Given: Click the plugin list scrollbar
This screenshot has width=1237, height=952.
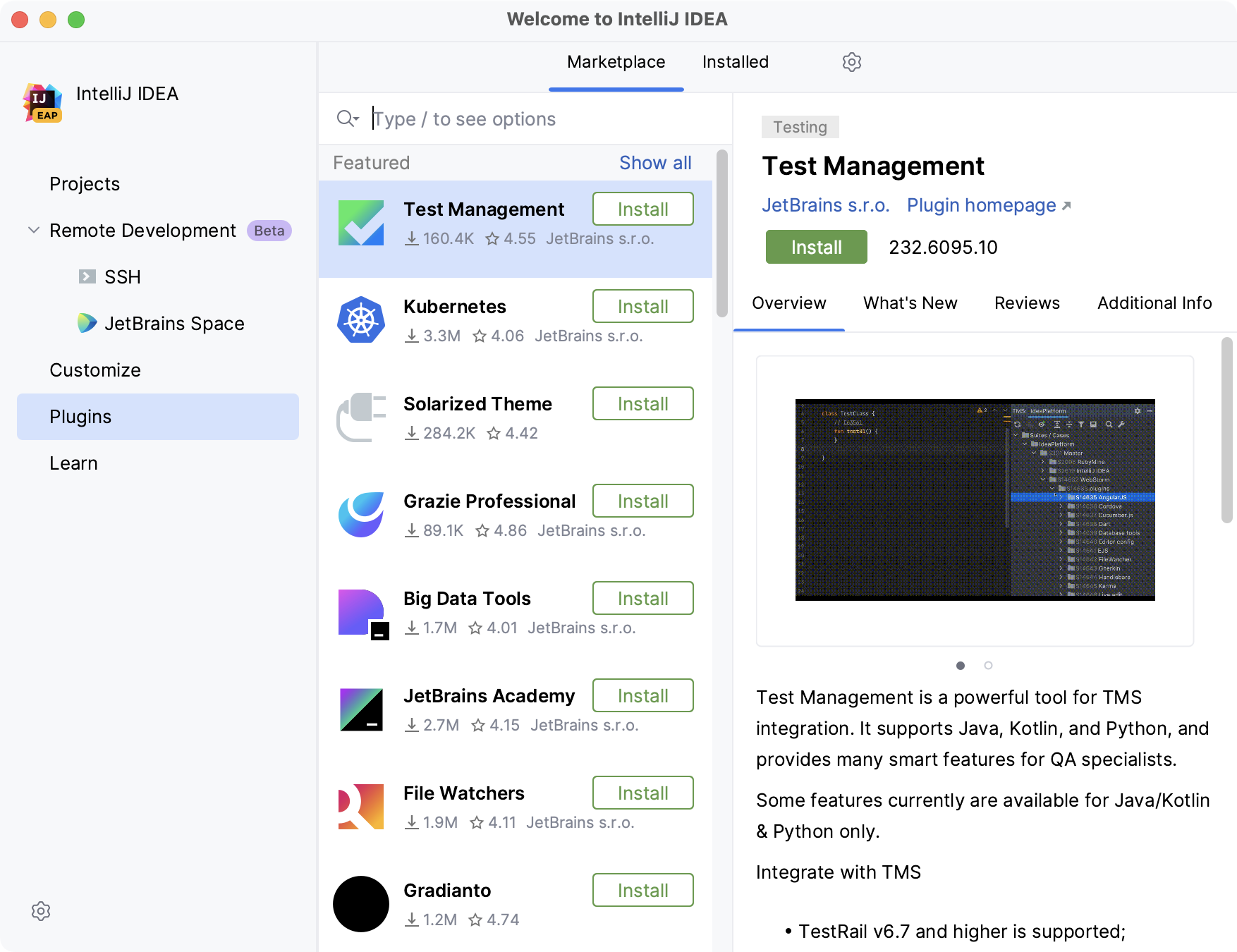Looking at the screenshot, I should coord(722,234).
